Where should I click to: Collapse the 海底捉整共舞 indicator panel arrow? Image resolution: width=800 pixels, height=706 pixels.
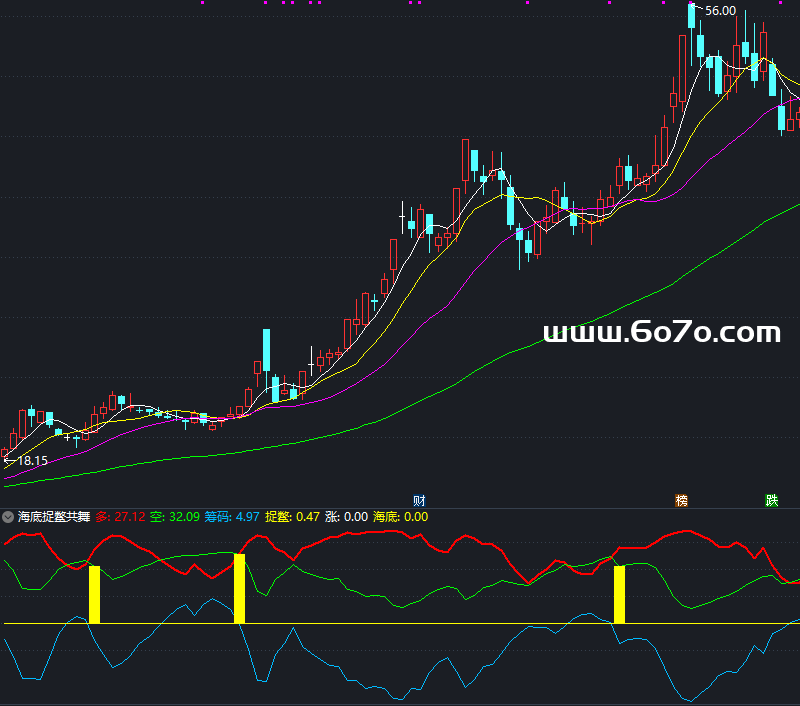[9, 517]
